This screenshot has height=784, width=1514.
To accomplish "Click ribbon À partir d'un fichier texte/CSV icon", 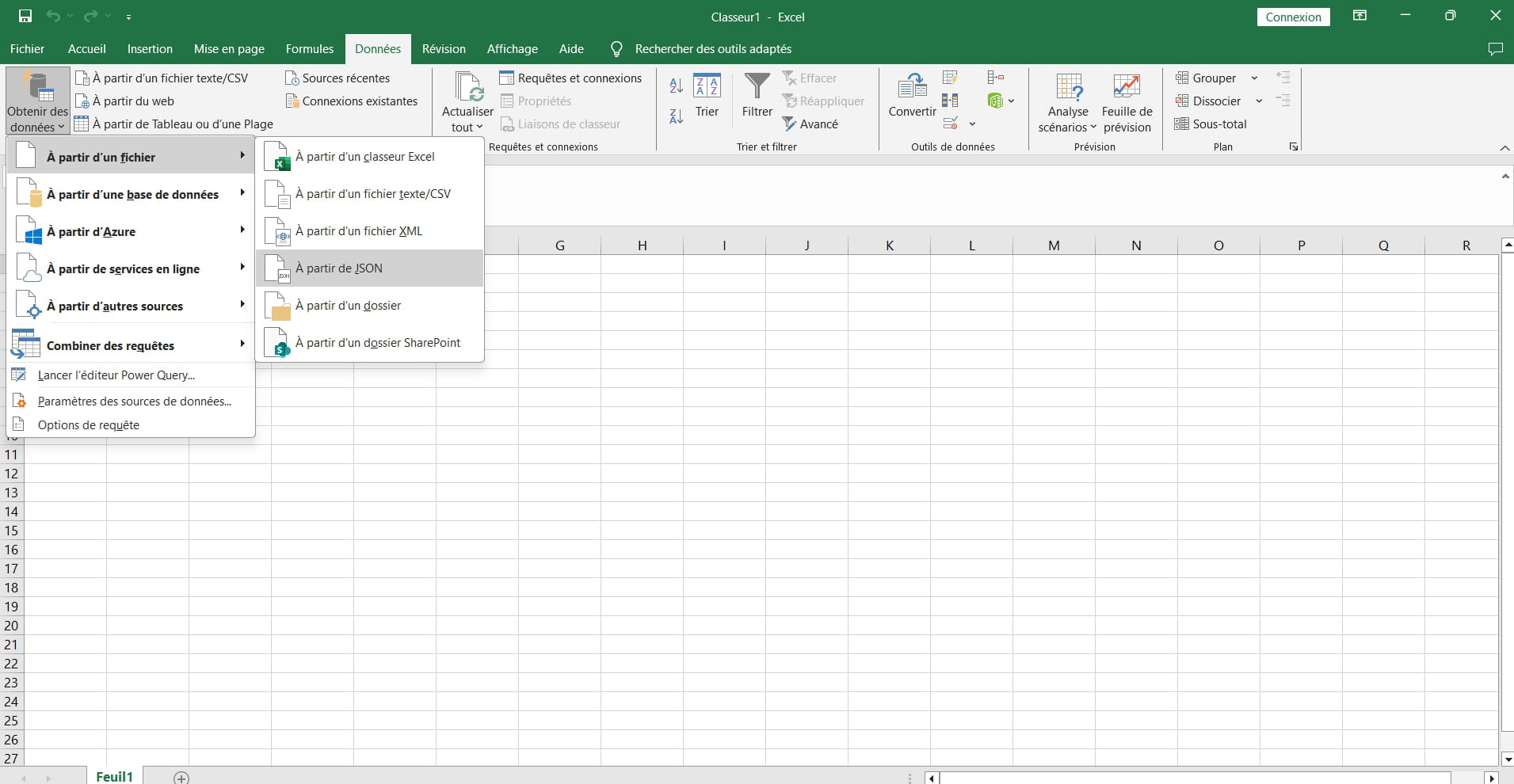I will pos(82,78).
